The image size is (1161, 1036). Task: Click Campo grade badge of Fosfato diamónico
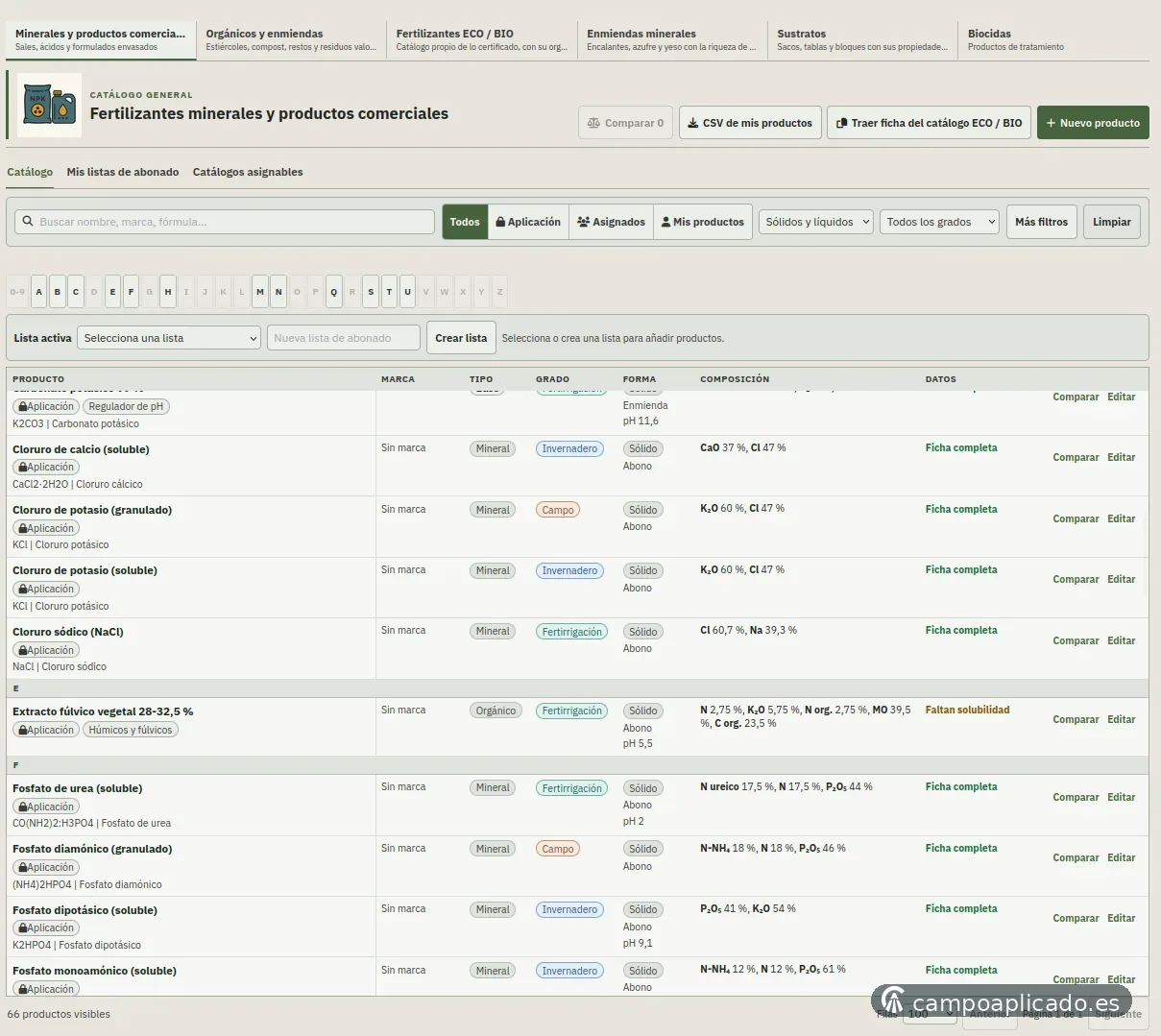coord(558,849)
